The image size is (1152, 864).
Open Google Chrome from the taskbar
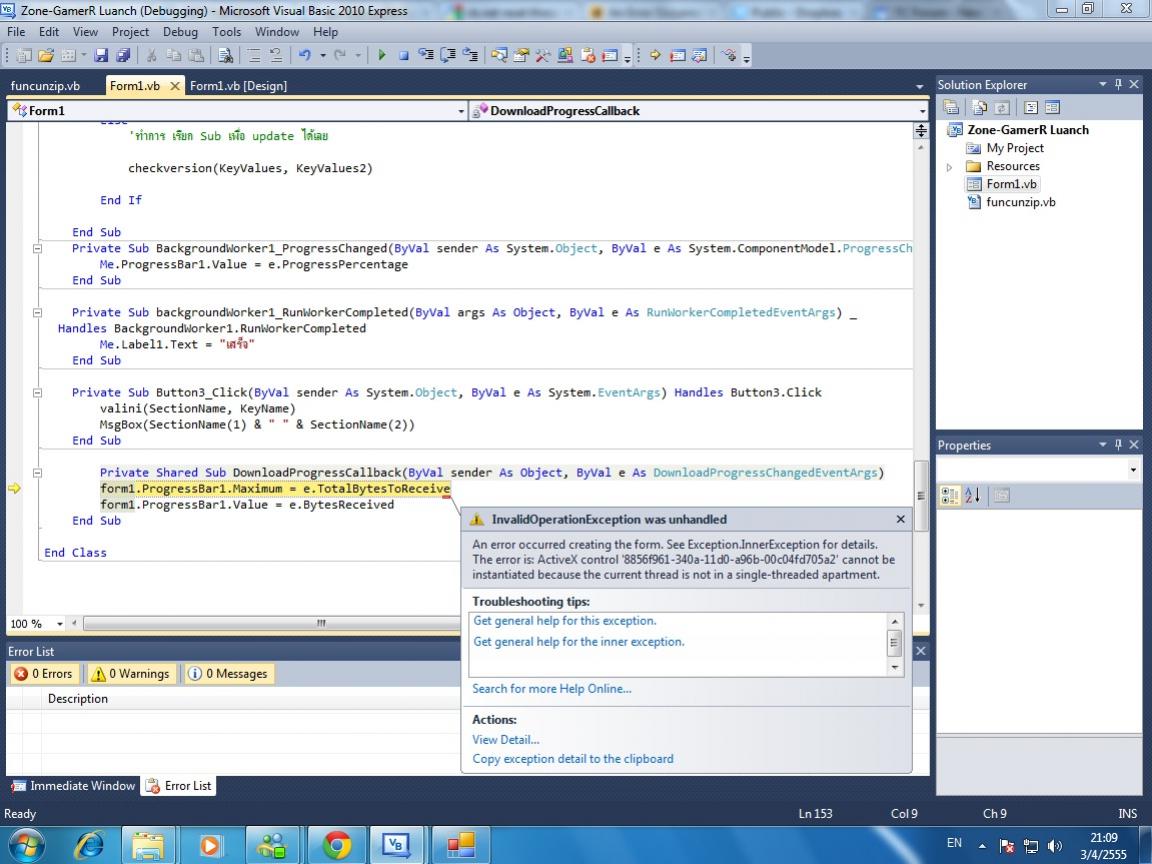[x=337, y=845]
